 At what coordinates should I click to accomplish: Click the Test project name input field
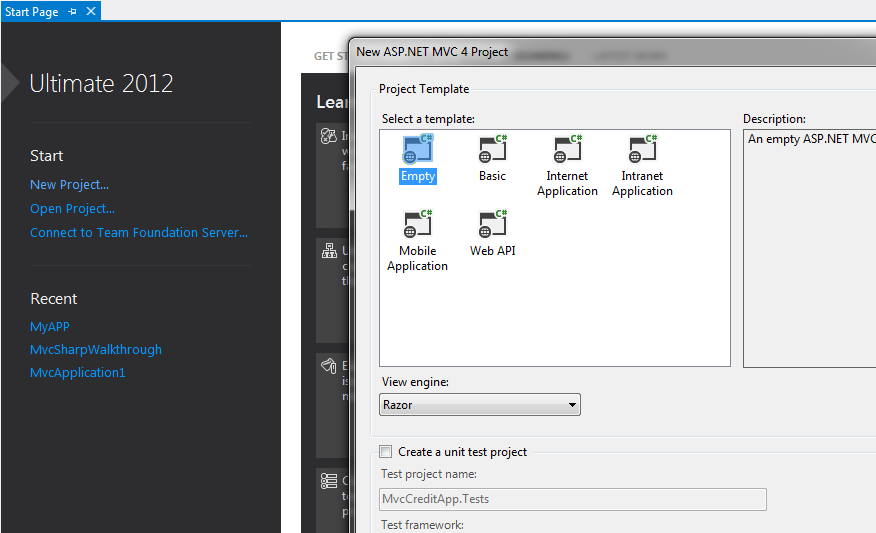coord(573,499)
